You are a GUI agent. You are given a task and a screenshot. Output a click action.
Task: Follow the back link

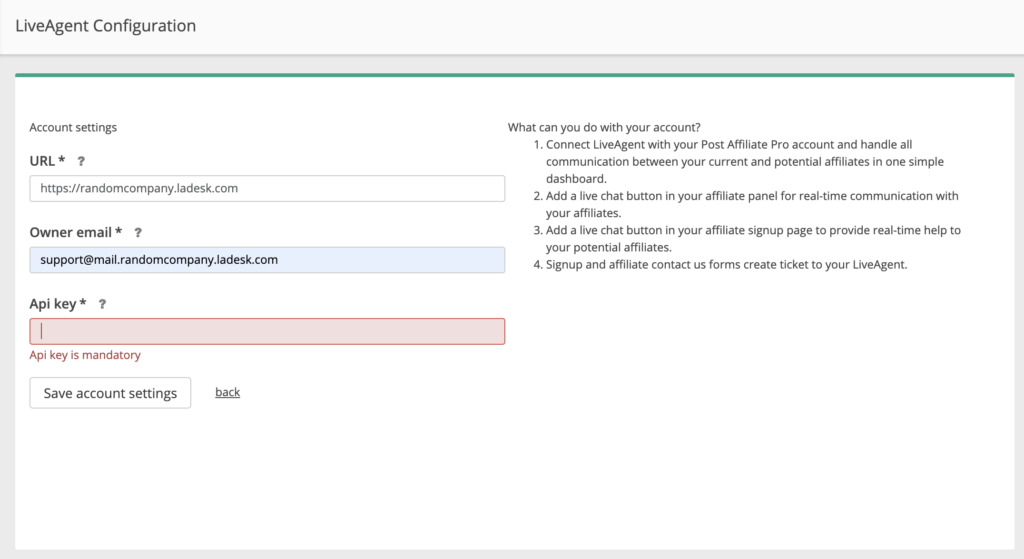227,392
